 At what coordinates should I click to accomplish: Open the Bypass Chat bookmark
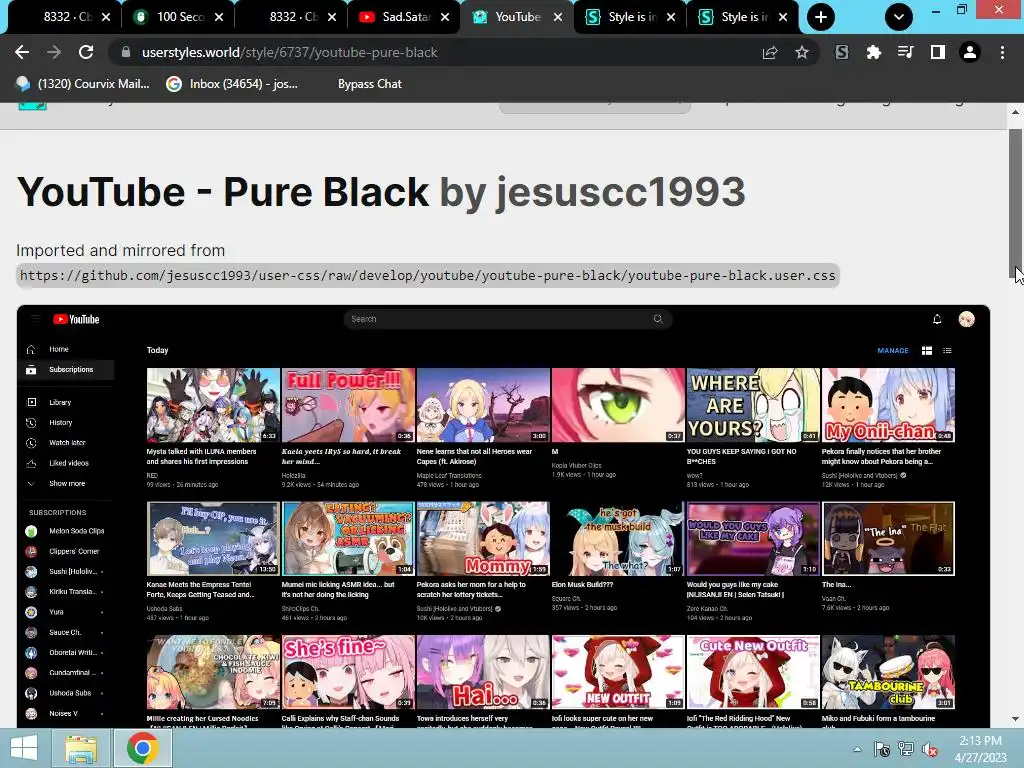point(370,84)
